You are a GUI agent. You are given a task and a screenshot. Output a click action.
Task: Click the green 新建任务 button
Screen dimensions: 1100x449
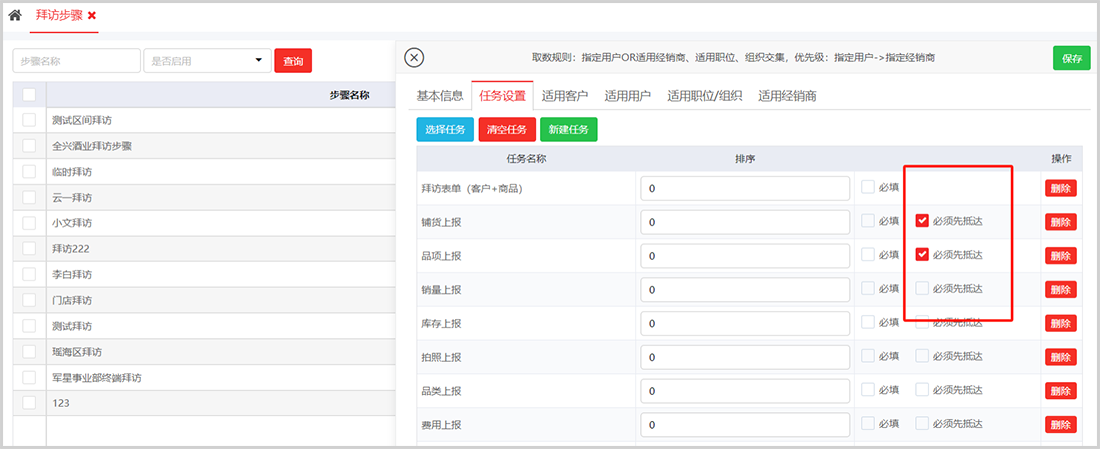click(x=568, y=129)
